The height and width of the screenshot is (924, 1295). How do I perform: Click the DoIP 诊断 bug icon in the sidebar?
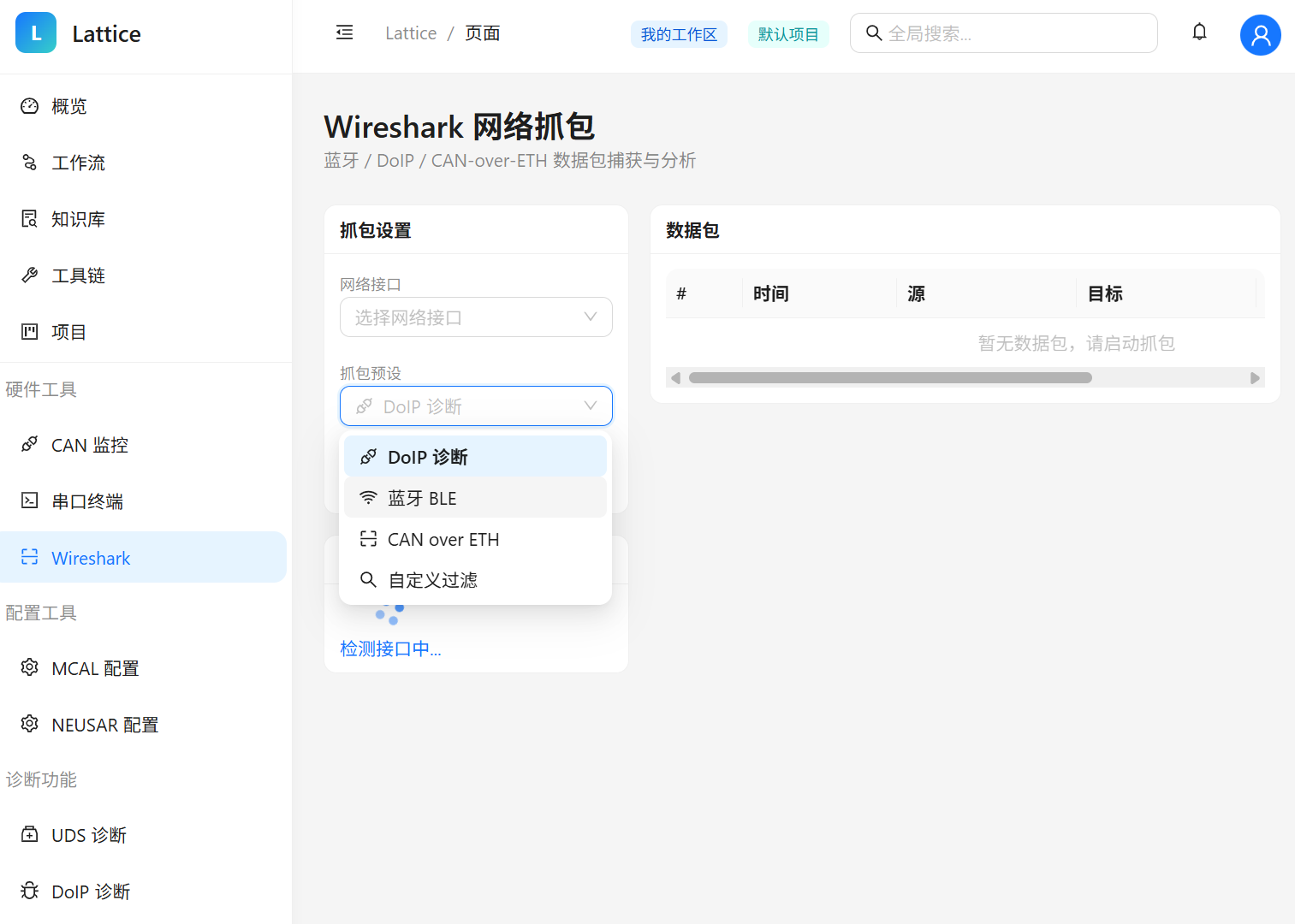pos(30,891)
